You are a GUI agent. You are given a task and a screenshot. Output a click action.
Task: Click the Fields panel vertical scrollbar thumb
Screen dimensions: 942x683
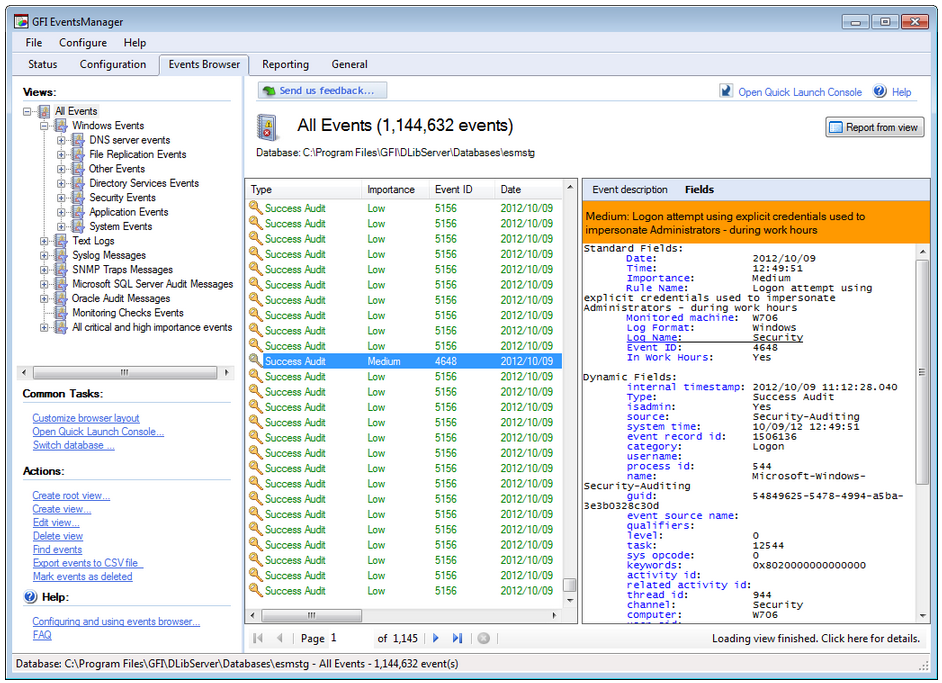[x=922, y=372]
